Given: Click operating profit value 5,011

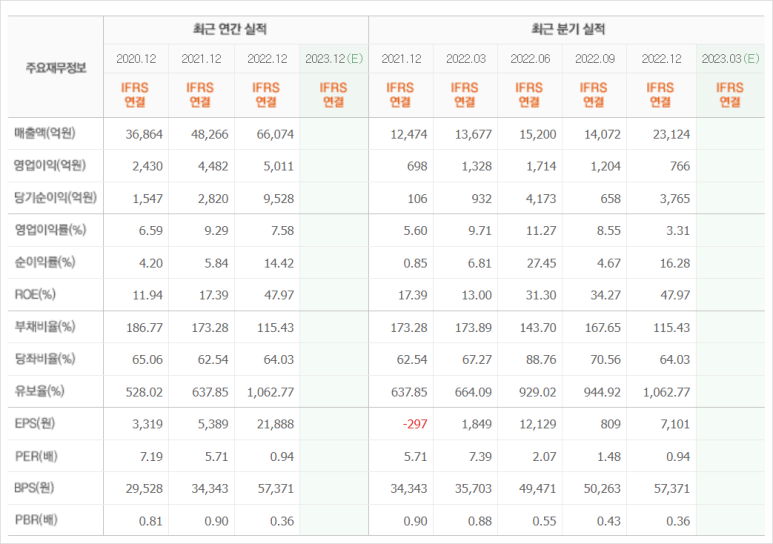Looking at the screenshot, I should coord(279,166).
